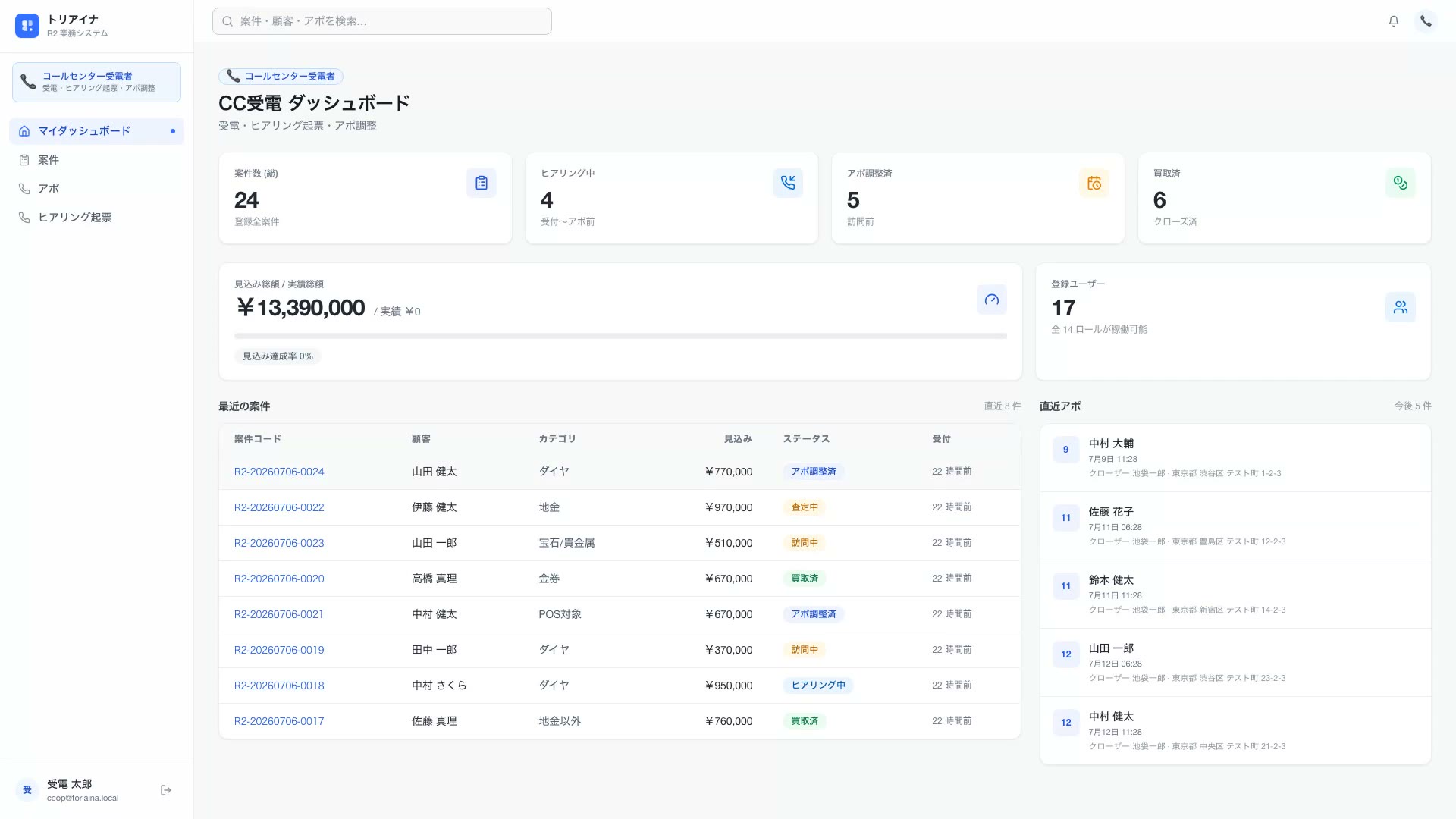Click the 受付 column header
The width and height of the screenshot is (1456, 819).
point(941,439)
